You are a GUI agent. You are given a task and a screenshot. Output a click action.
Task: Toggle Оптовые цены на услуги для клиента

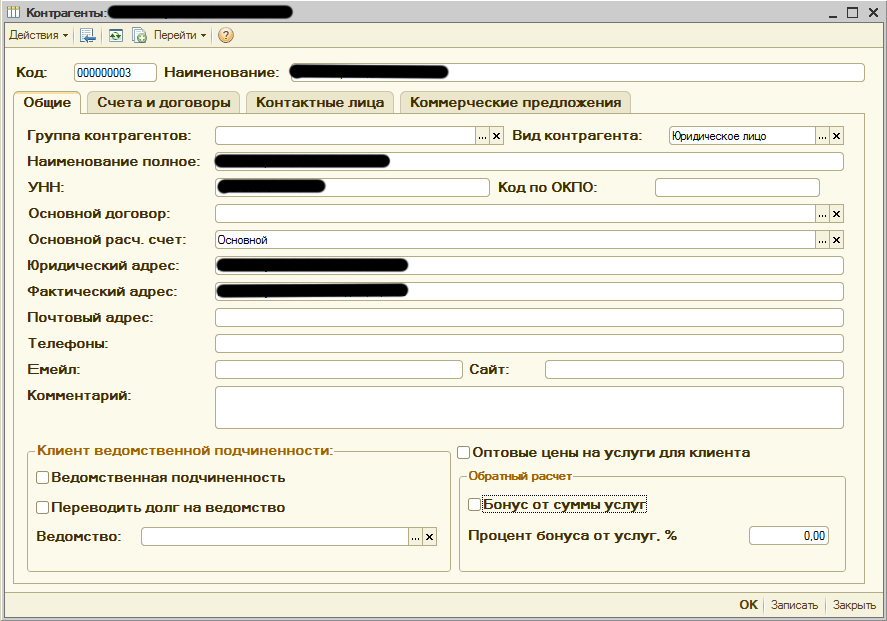463,452
